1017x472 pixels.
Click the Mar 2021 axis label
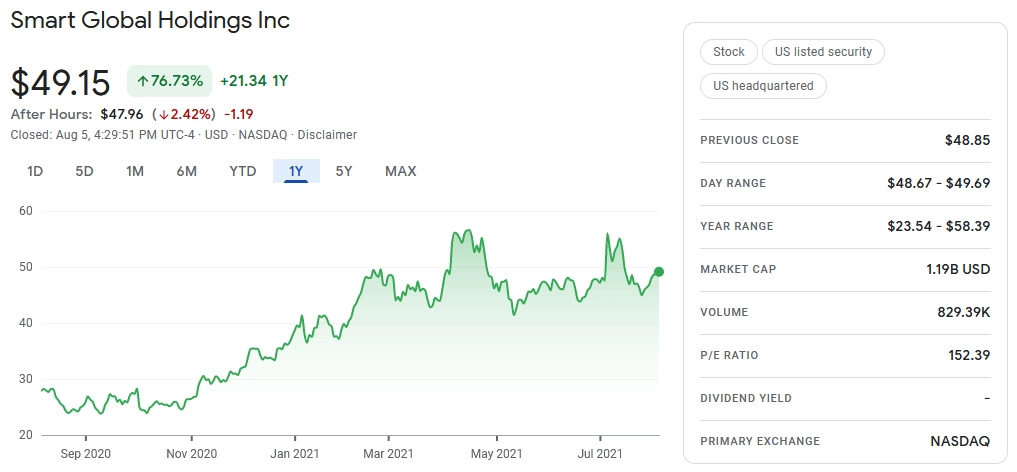coord(388,453)
